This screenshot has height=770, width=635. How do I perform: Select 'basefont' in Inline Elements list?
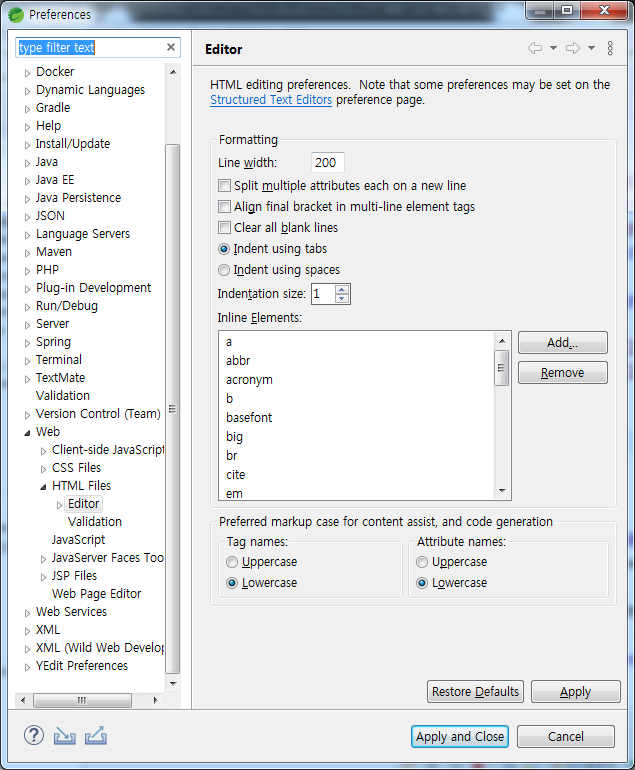(249, 418)
